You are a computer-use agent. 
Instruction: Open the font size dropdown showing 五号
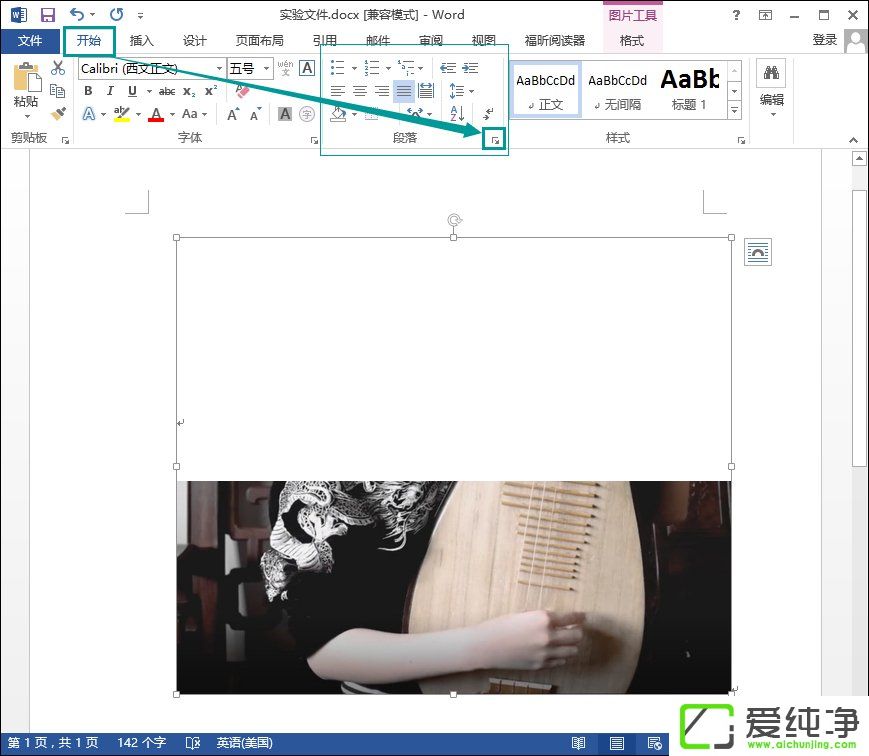(x=267, y=68)
